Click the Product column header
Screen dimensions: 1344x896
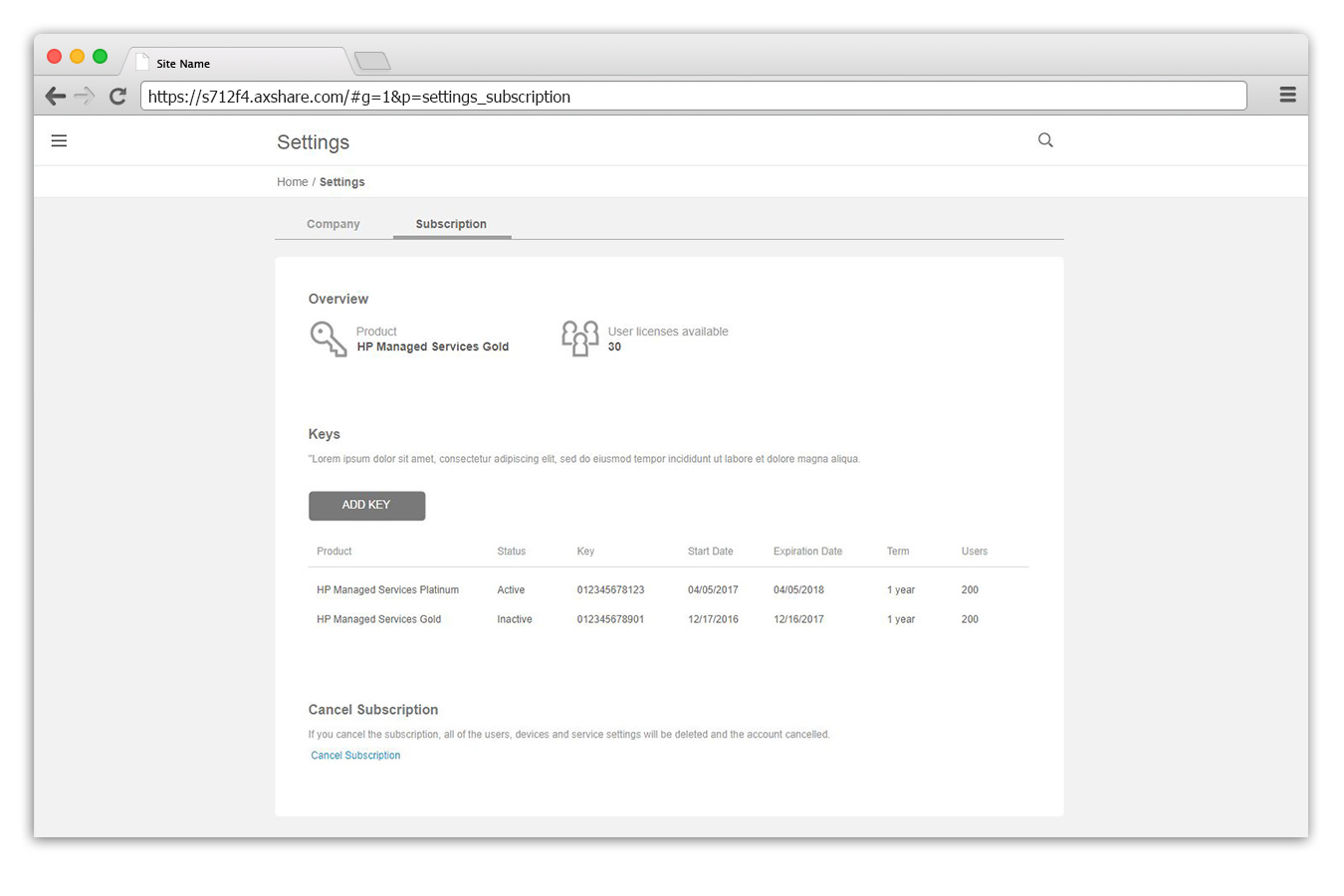tap(335, 552)
